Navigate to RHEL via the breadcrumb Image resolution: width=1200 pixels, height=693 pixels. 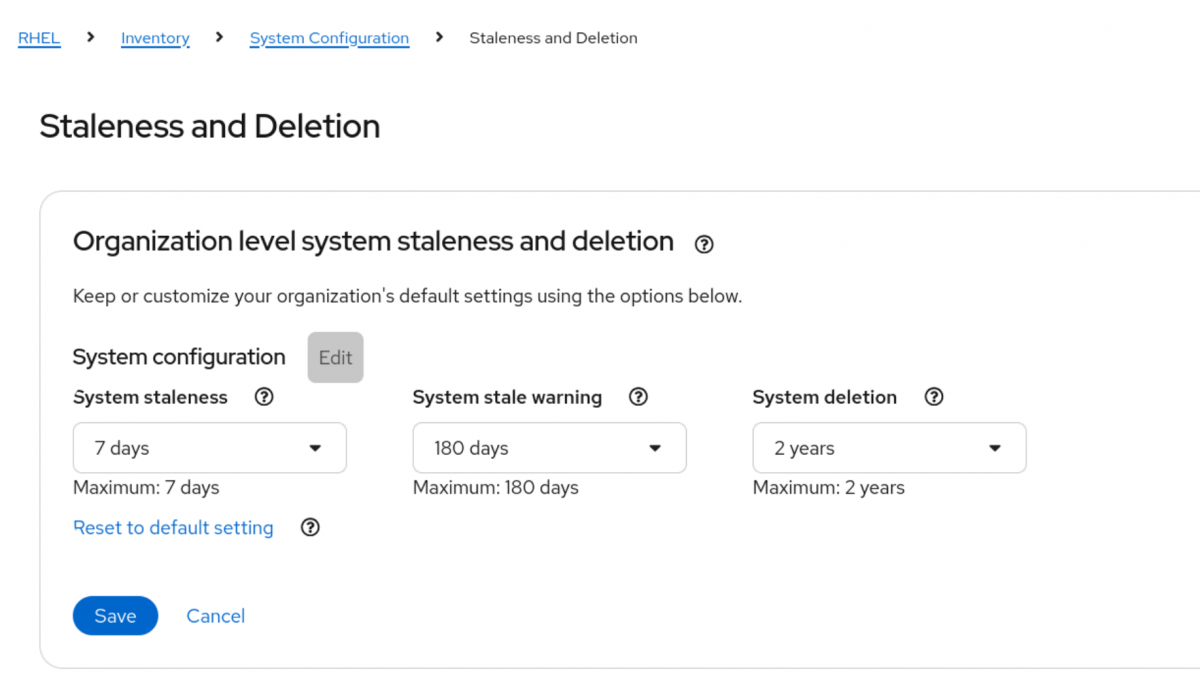pyautogui.click(x=39, y=37)
